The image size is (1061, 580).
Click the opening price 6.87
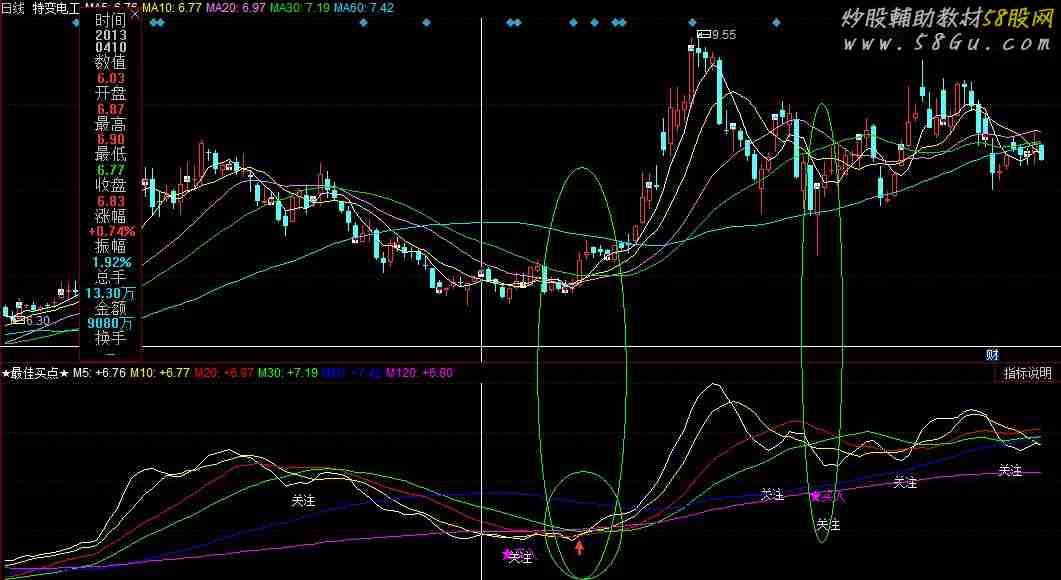[110, 110]
